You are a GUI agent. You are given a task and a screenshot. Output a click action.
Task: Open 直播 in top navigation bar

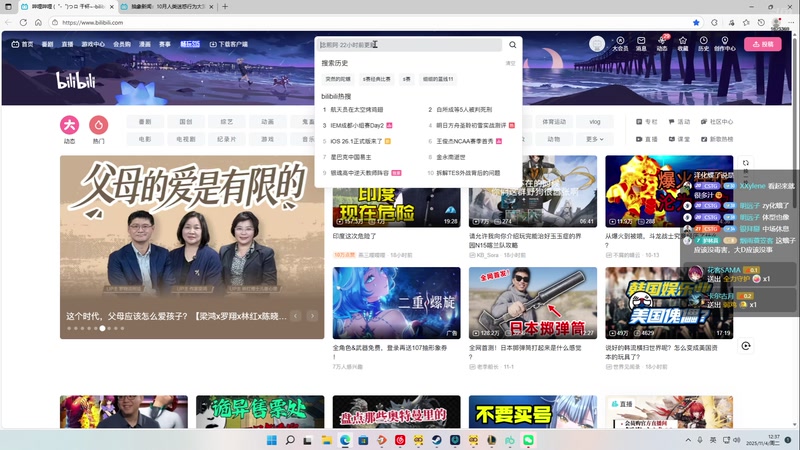pyautogui.click(x=67, y=44)
